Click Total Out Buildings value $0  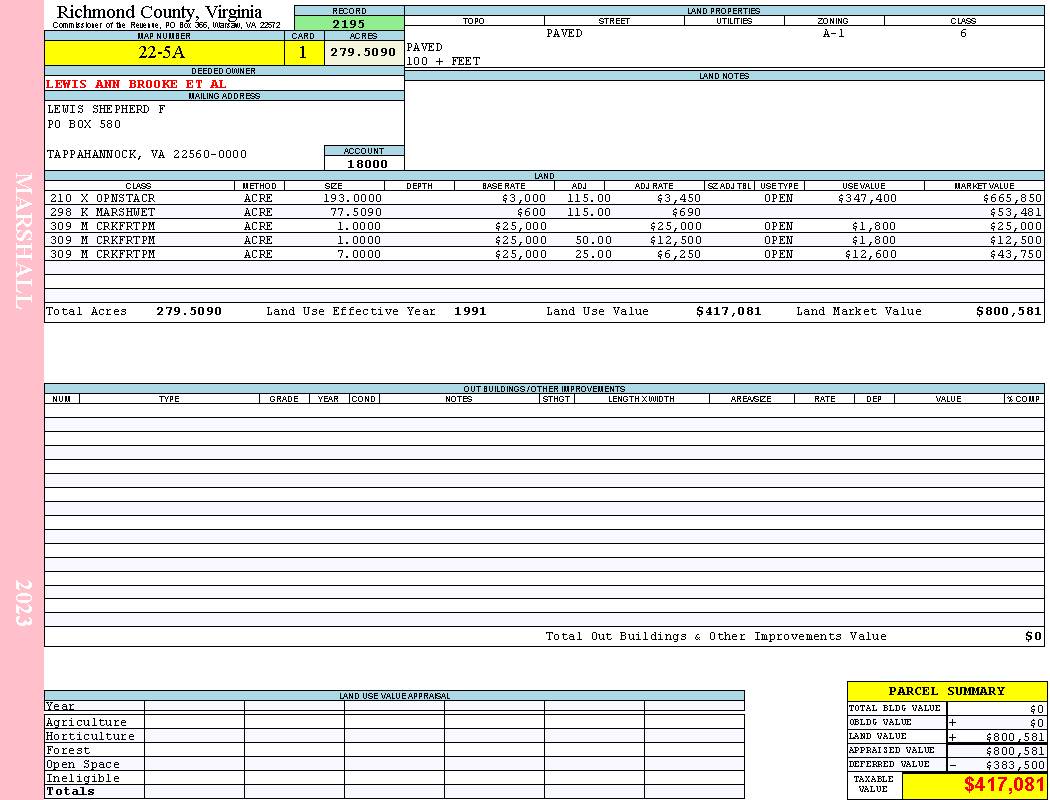1033,637
